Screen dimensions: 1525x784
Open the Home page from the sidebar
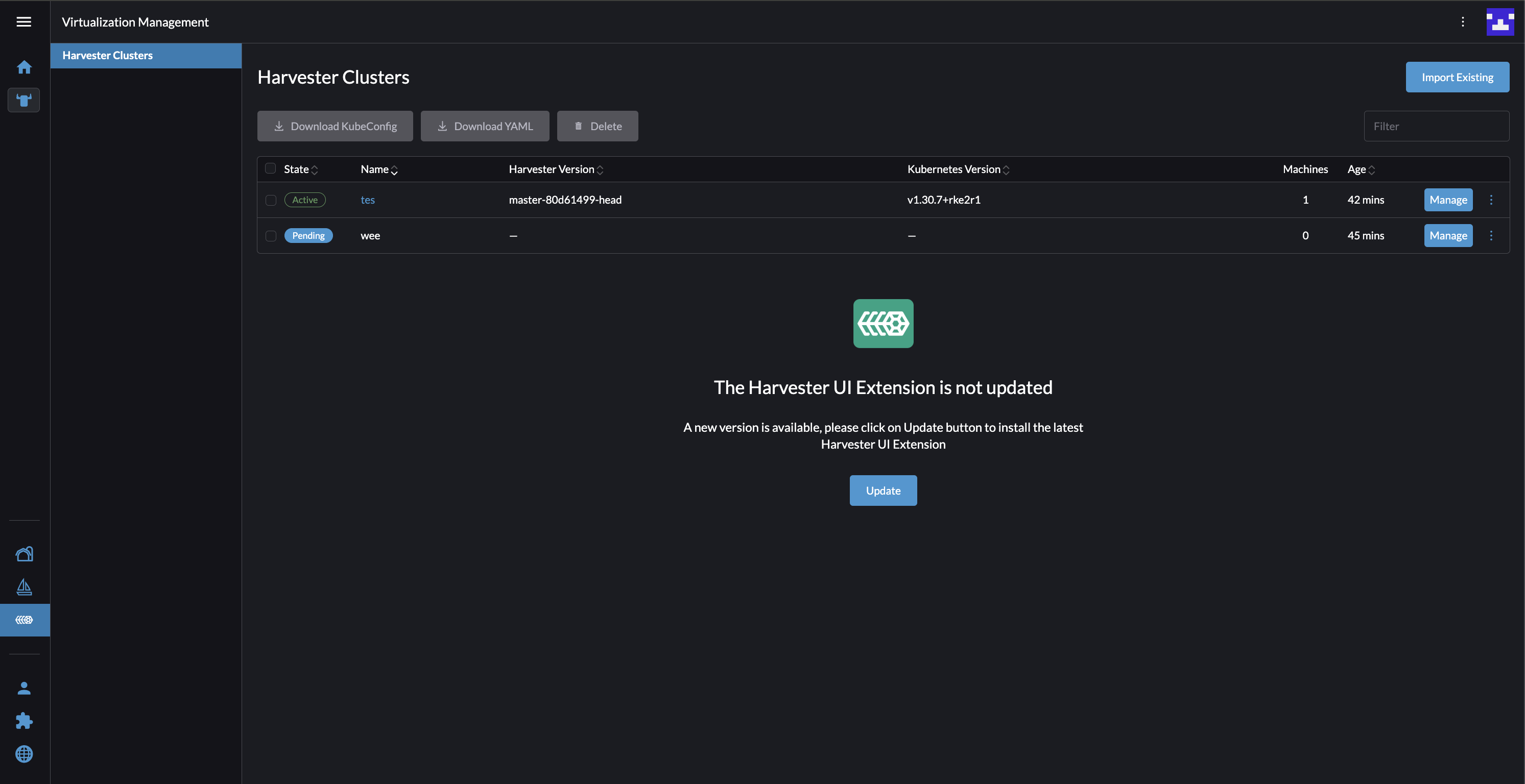25,66
